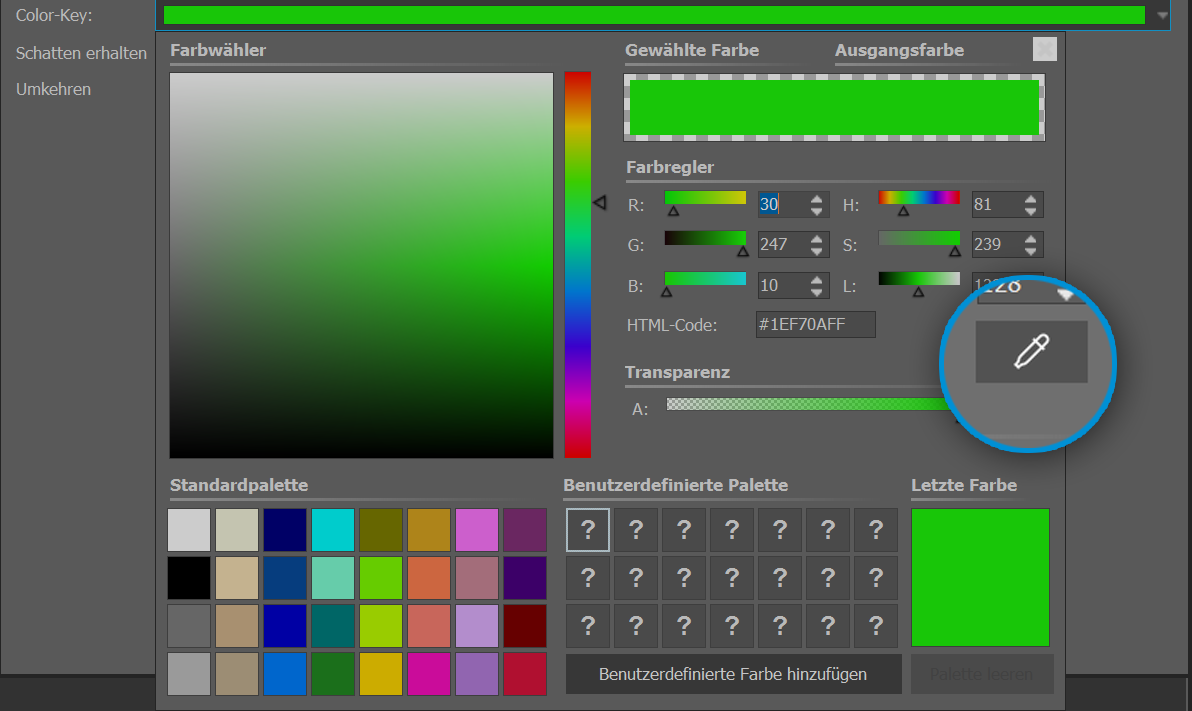The image size is (1192, 711).
Task: Click the first ? slot in Benutzerdefinierte Palette
Action: tap(587, 529)
